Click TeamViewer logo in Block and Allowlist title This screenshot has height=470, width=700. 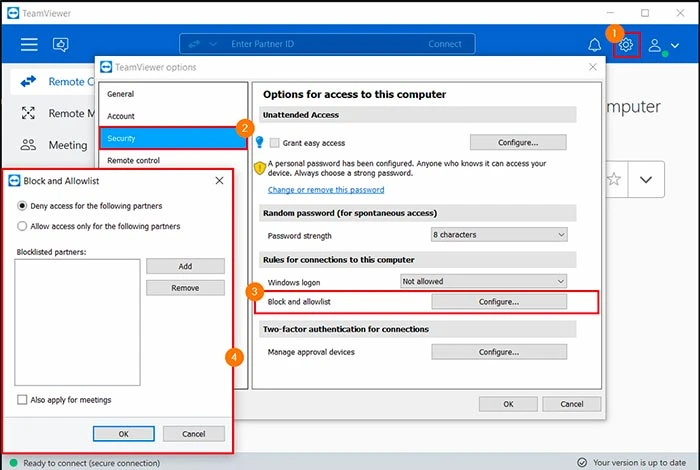coord(14,181)
